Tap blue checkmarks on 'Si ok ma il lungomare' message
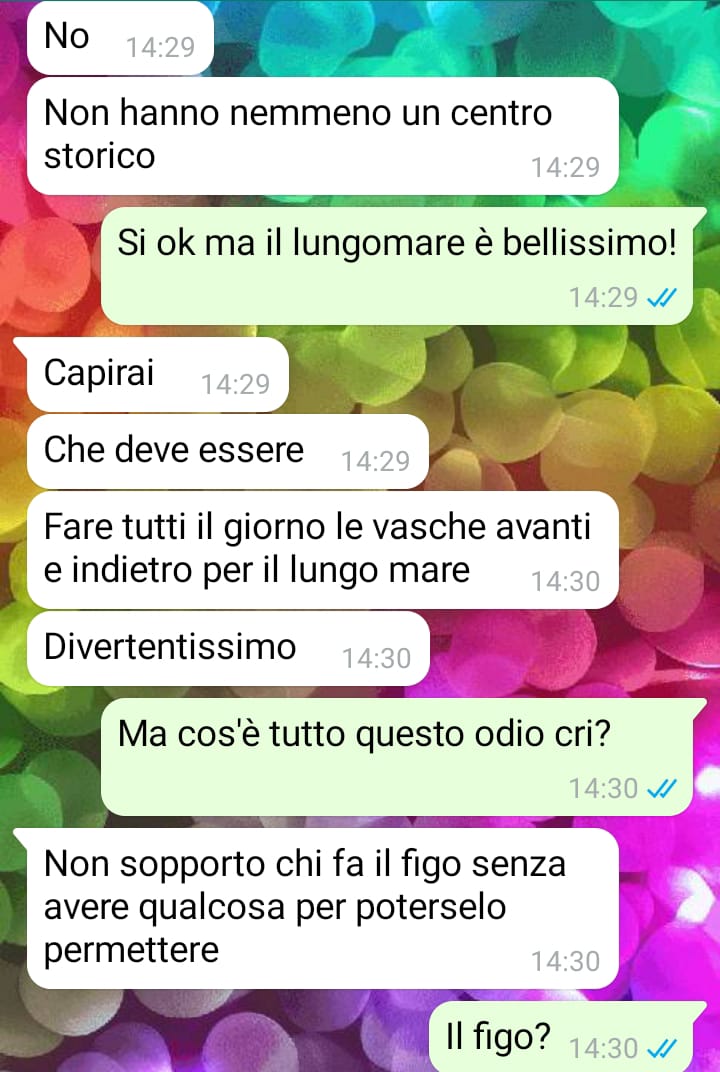Screen dimensions: 720x1072 tap(661, 297)
